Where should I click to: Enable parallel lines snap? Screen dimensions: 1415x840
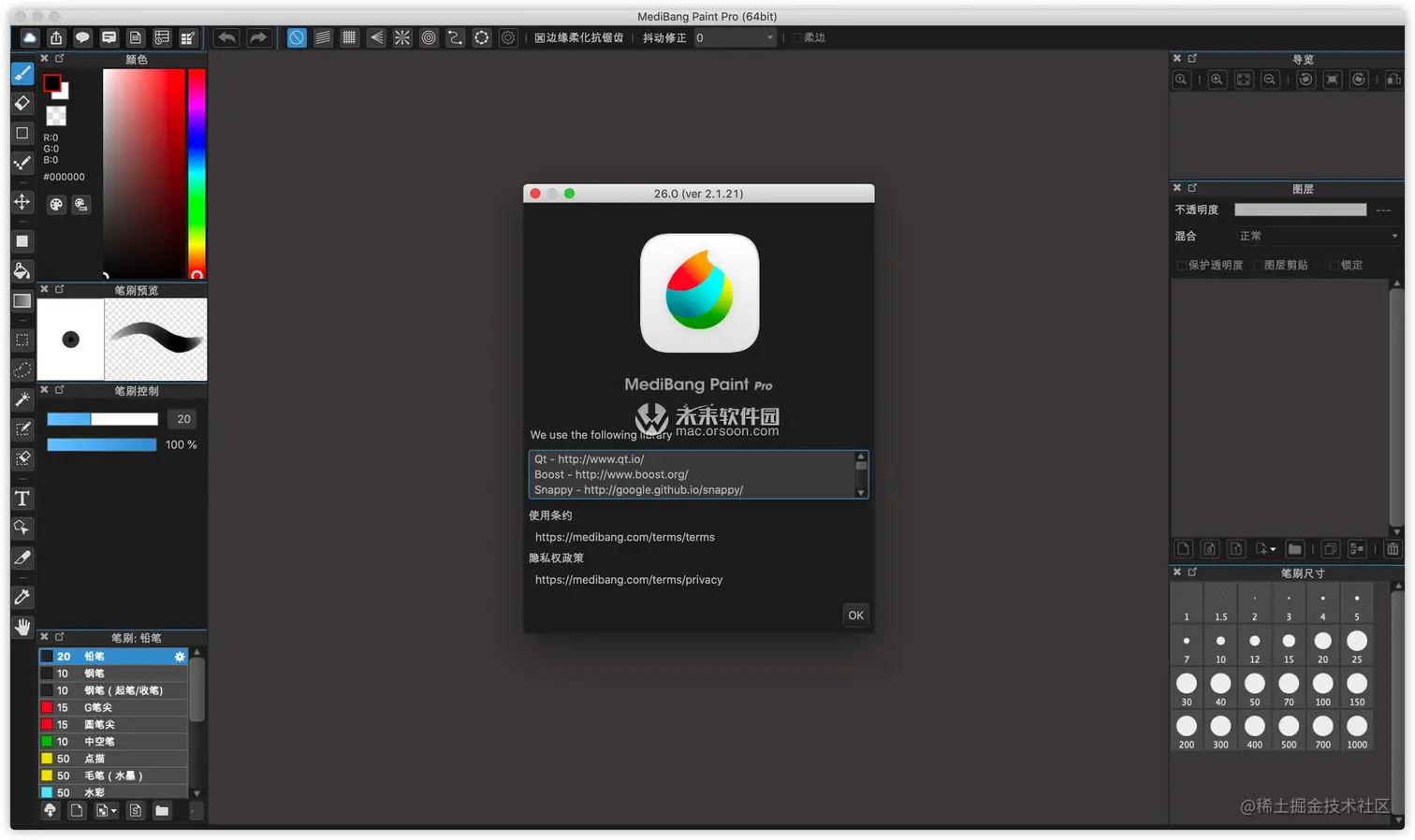tap(323, 37)
